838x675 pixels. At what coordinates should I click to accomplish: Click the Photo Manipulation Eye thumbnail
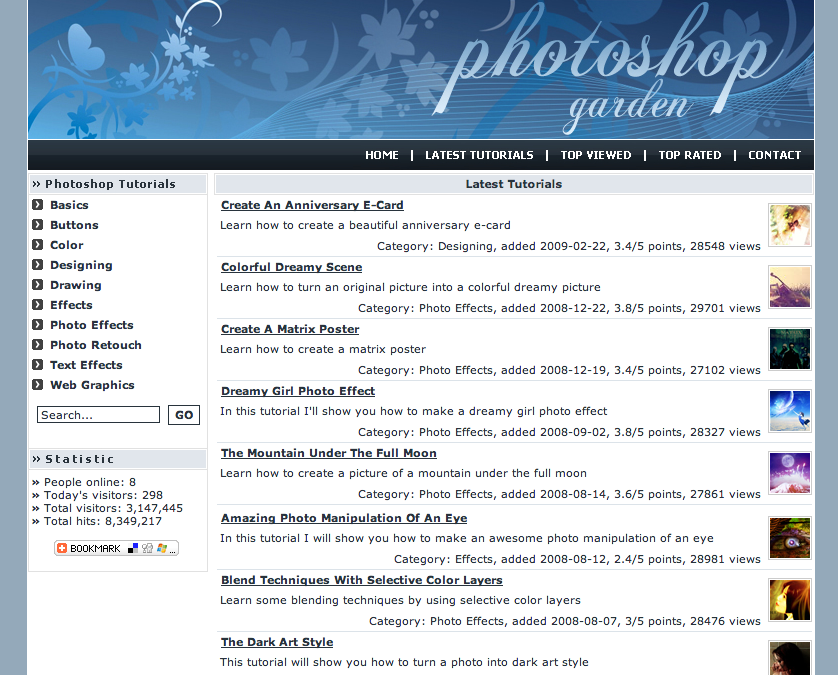coord(790,538)
